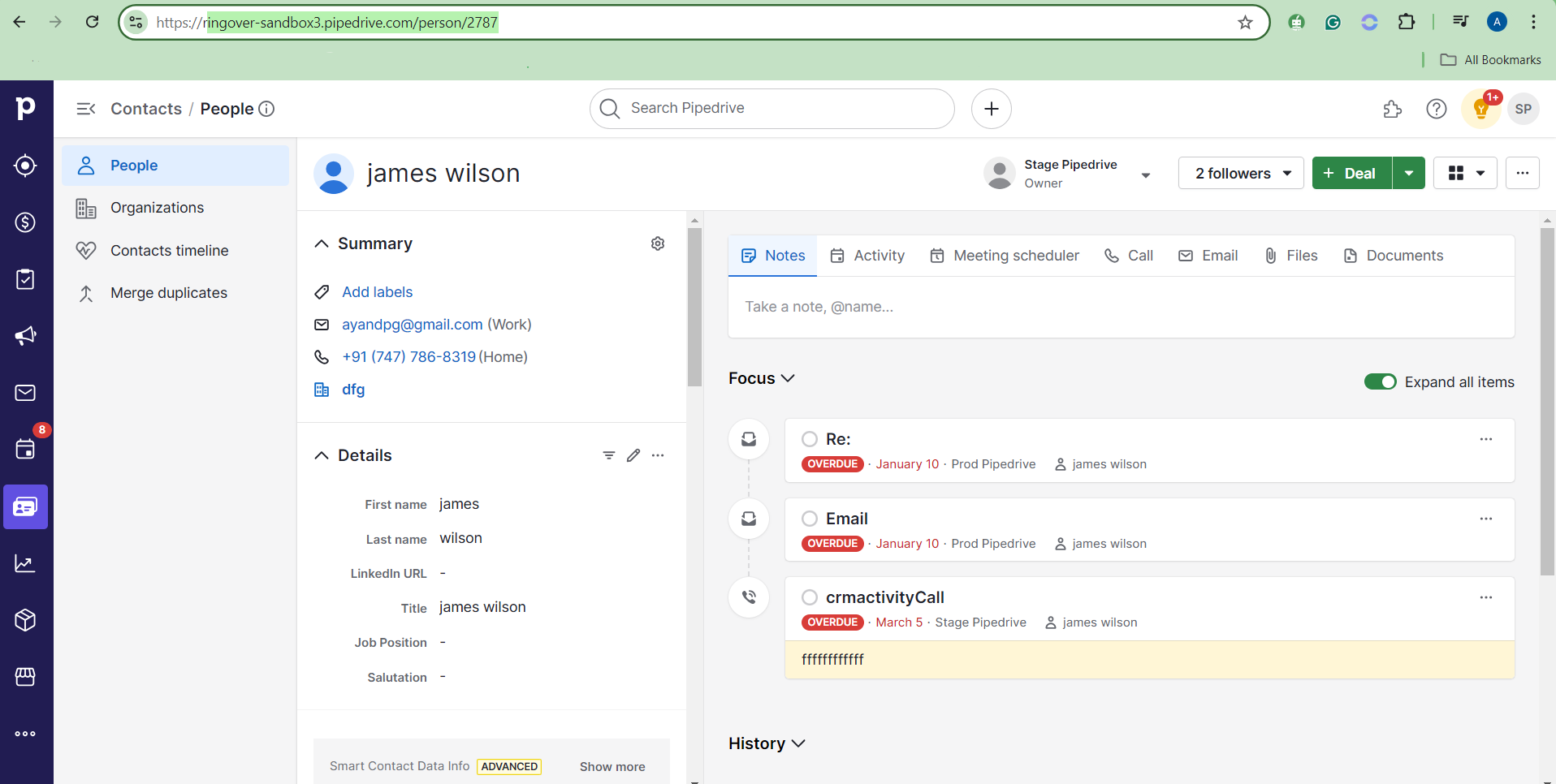
Task: Open owner Stage Pipedrive dropdown
Action: pyautogui.click(x=1146, y=174)
